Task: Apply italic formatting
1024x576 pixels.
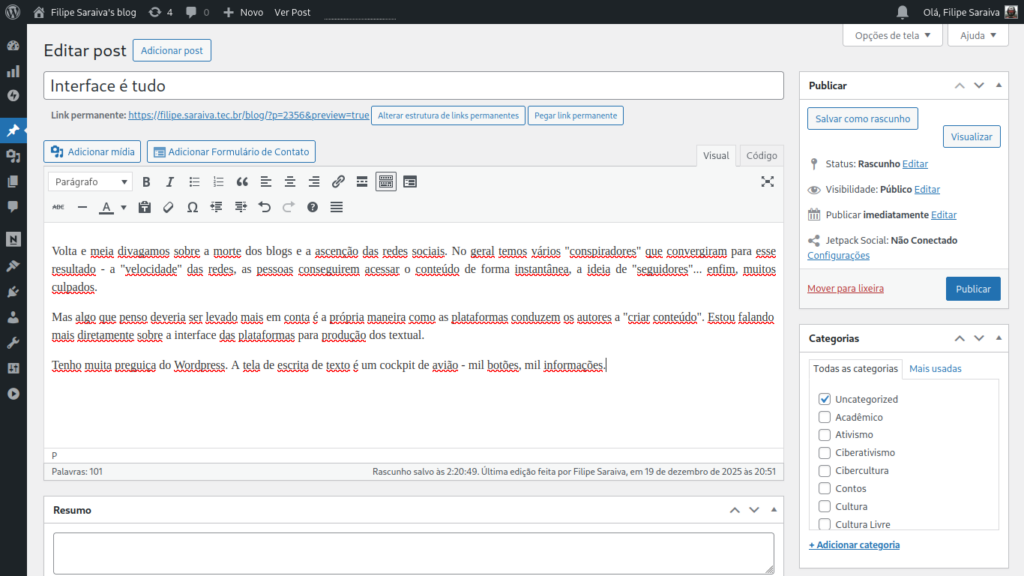Action: coord(170,182)
